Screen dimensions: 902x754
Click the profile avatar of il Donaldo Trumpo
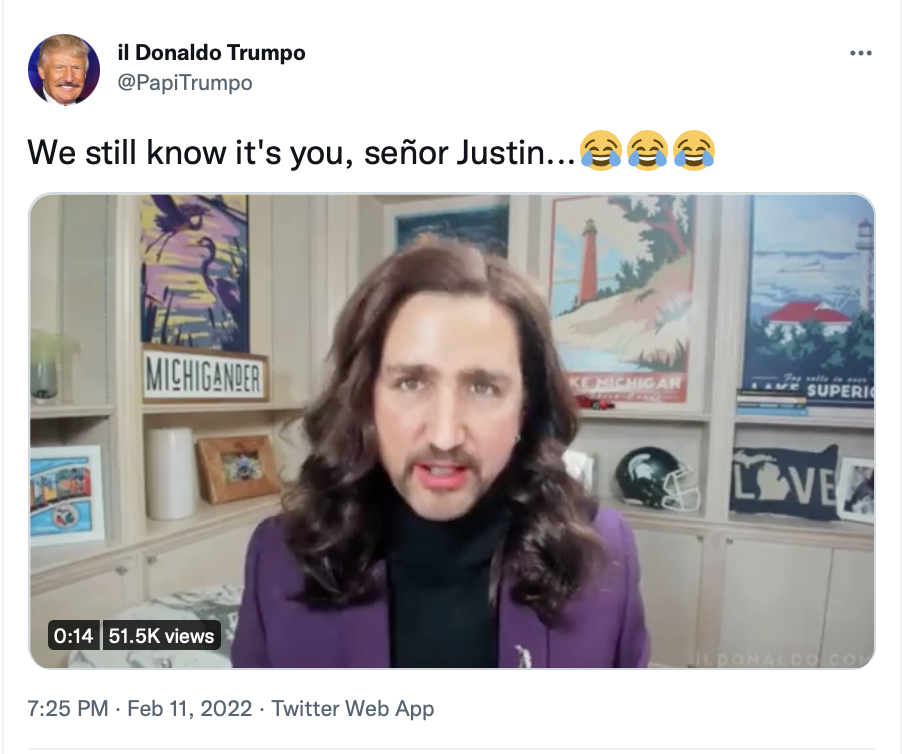(64, 70)
